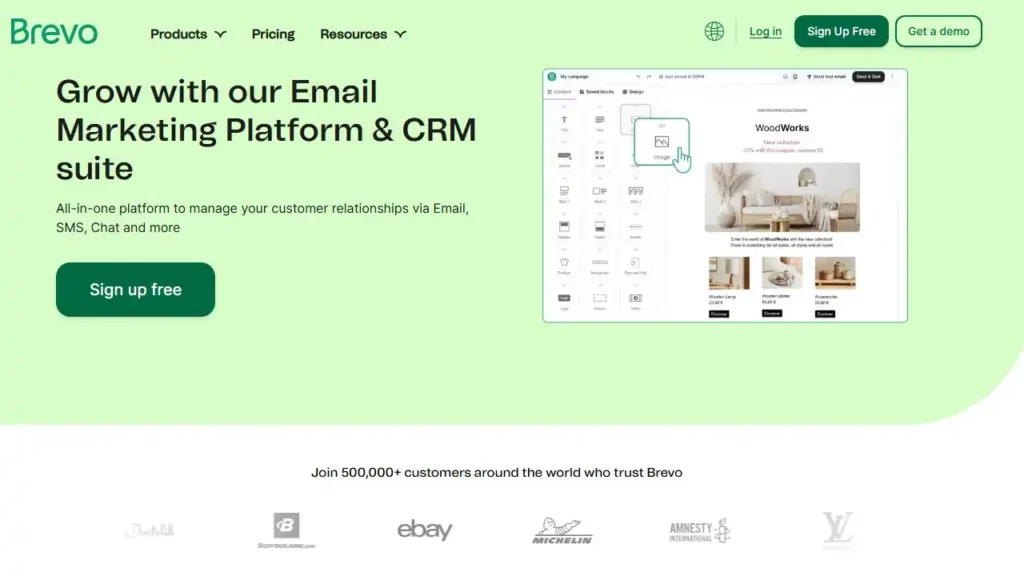Open the Pricing page
Screen dimensions: 1024x576
(x=273, y=34)
